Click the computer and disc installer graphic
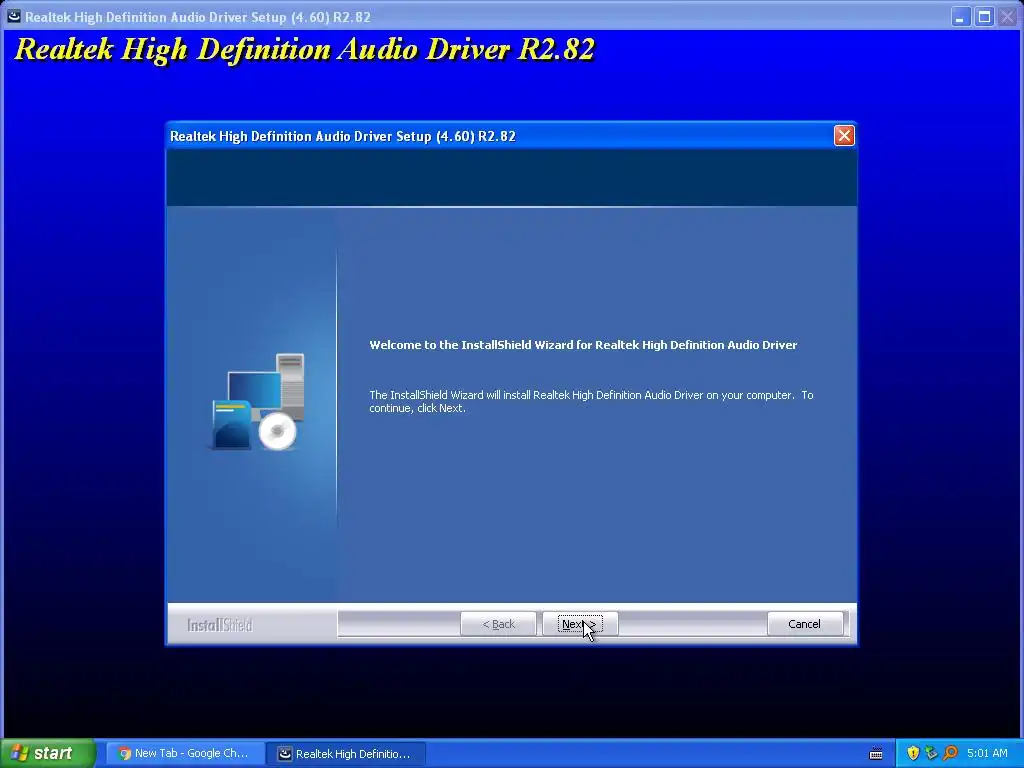Viewport: 1024px width, 768px height. pos(259,402)
